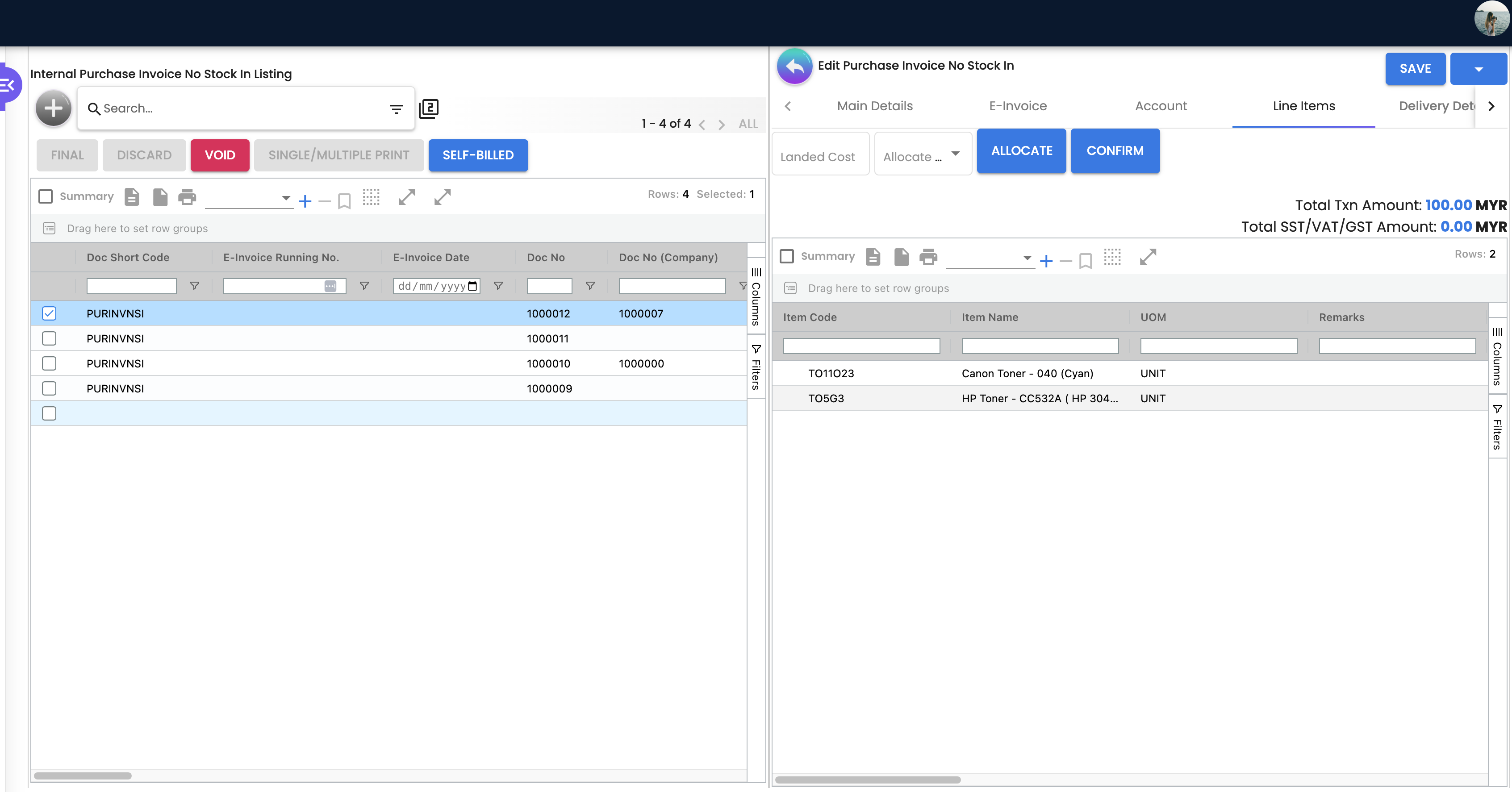Click the ALLOCATE button

click(1021, 151)
